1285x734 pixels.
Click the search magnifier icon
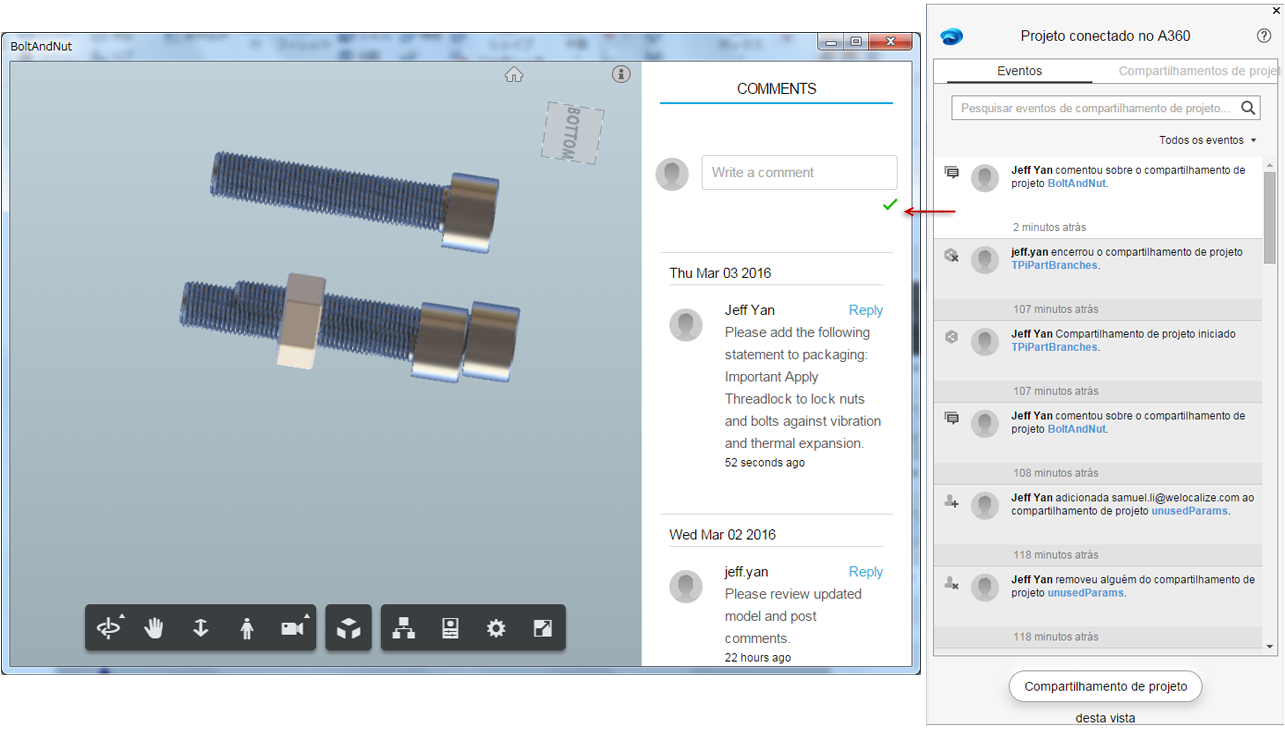[x=1248, y=108]
